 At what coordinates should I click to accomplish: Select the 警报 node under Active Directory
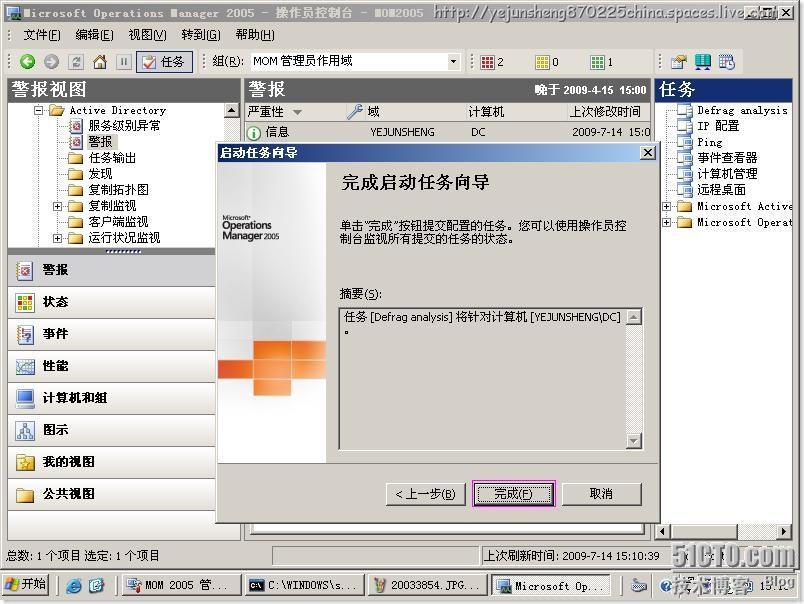pos(100,142)
